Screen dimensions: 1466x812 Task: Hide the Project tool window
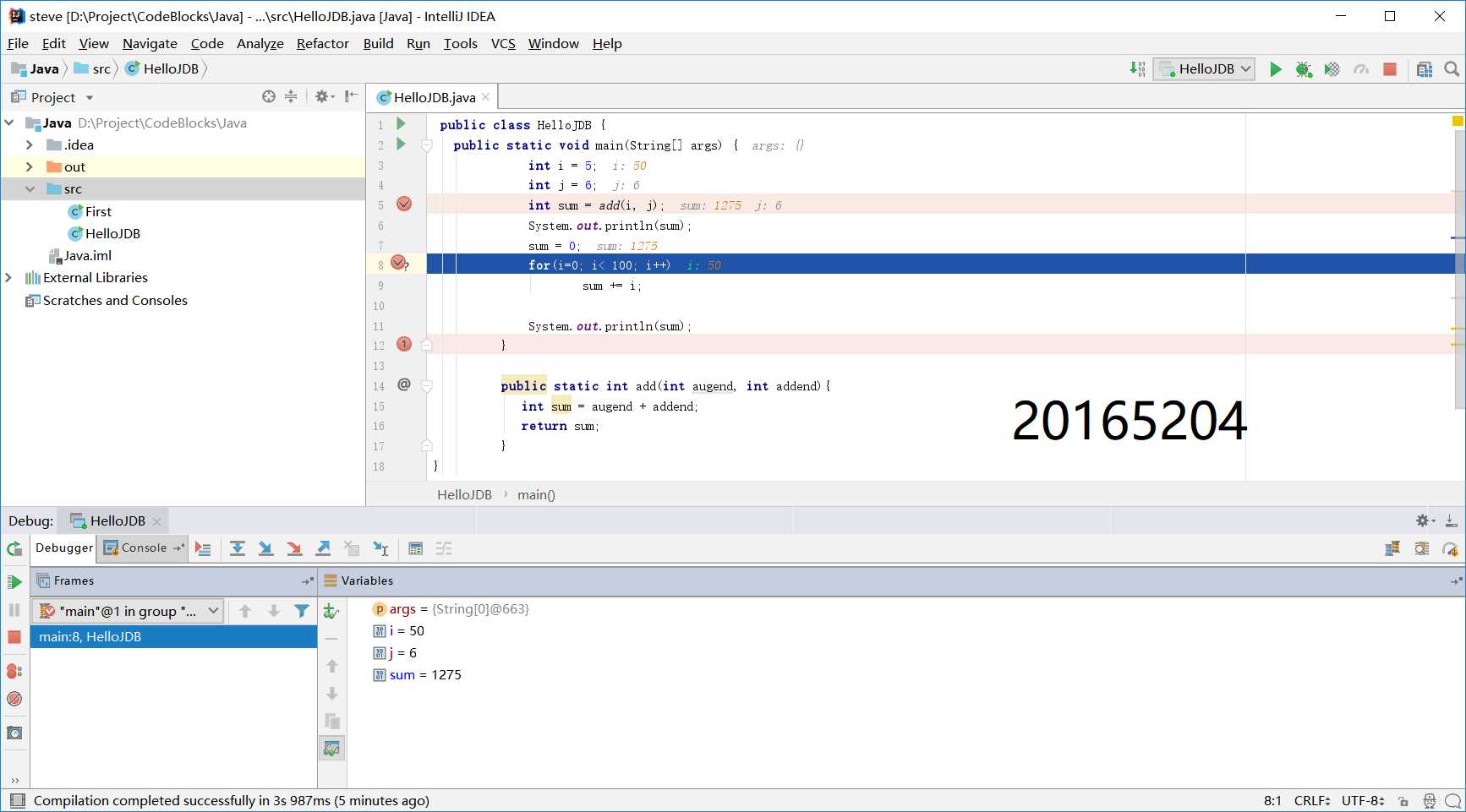[351, 96]
